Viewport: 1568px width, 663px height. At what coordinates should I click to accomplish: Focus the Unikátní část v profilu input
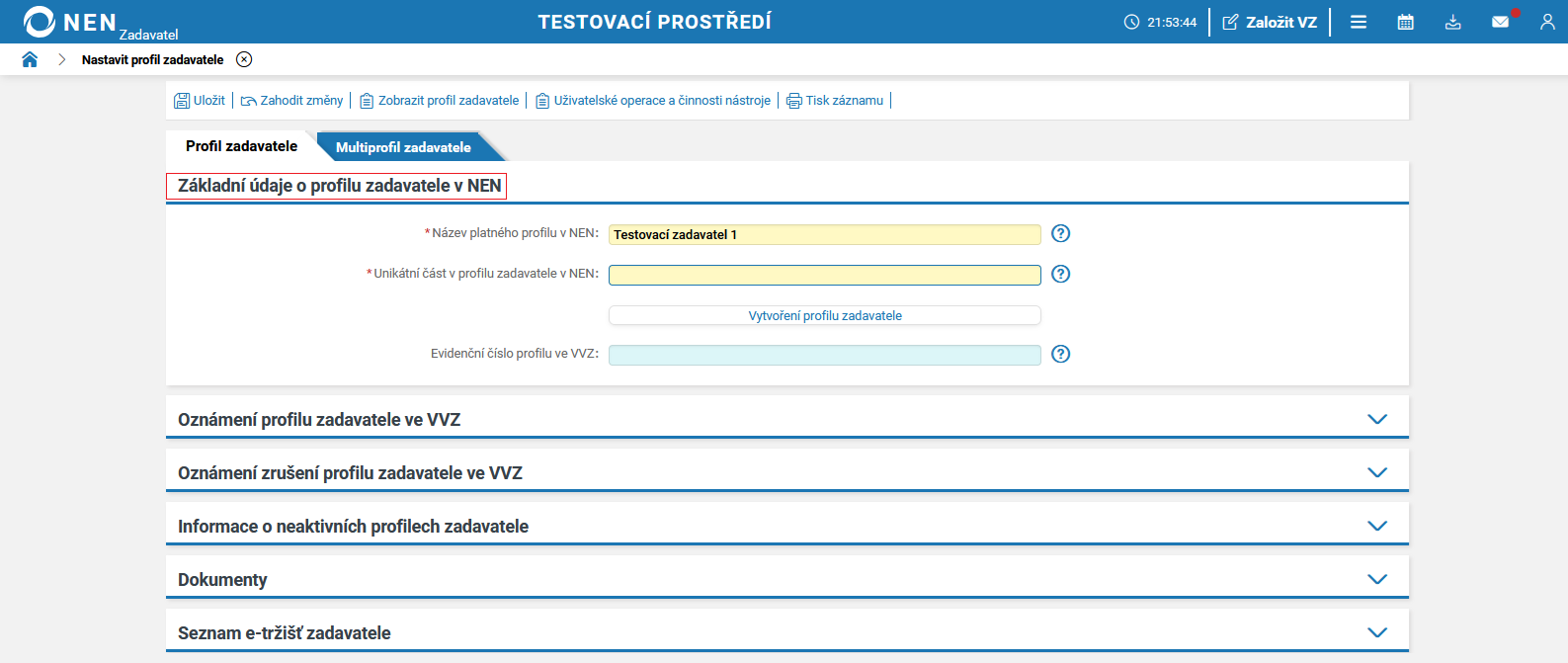(824, 275)
